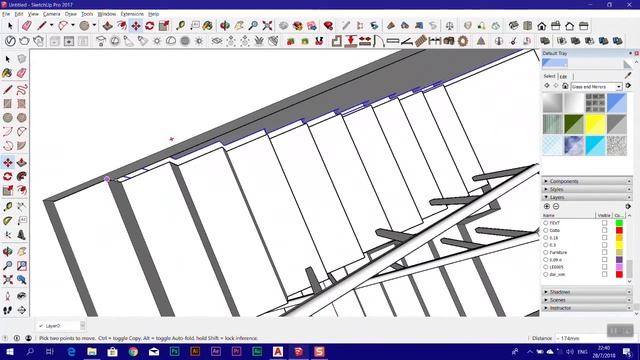Image resolution: width=640 pixels, height=360 pixels.
Task: Pick the Polygon tool in left toolbar
Action: pyautogui.click(x=22, y=118)
